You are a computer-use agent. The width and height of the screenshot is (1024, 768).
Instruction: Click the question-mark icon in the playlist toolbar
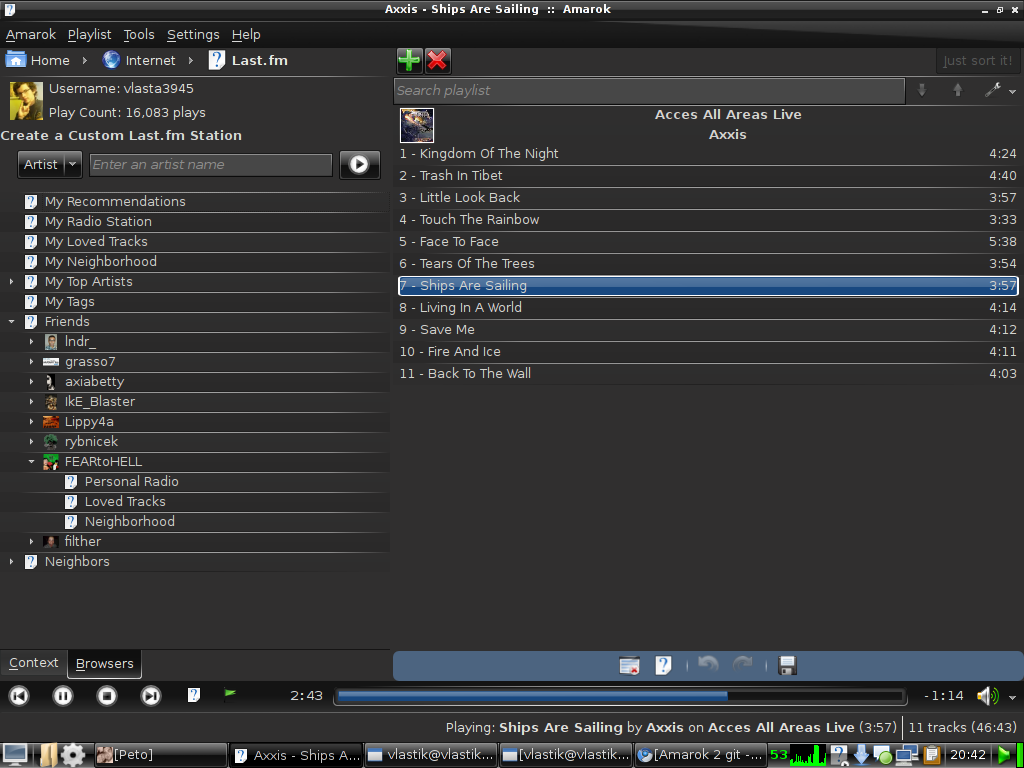coord(663,665)
